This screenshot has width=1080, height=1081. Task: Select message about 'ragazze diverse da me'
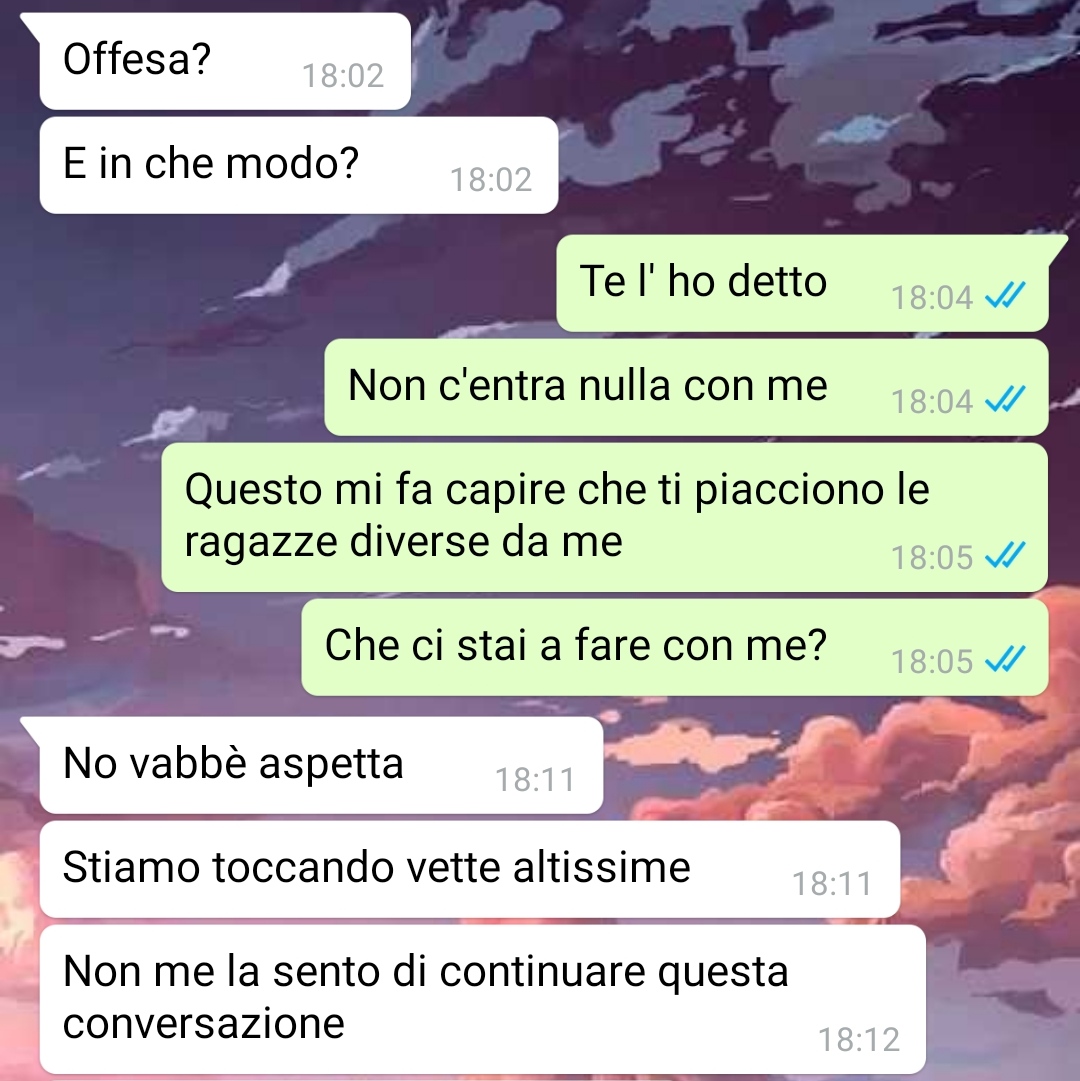point(604,517)
